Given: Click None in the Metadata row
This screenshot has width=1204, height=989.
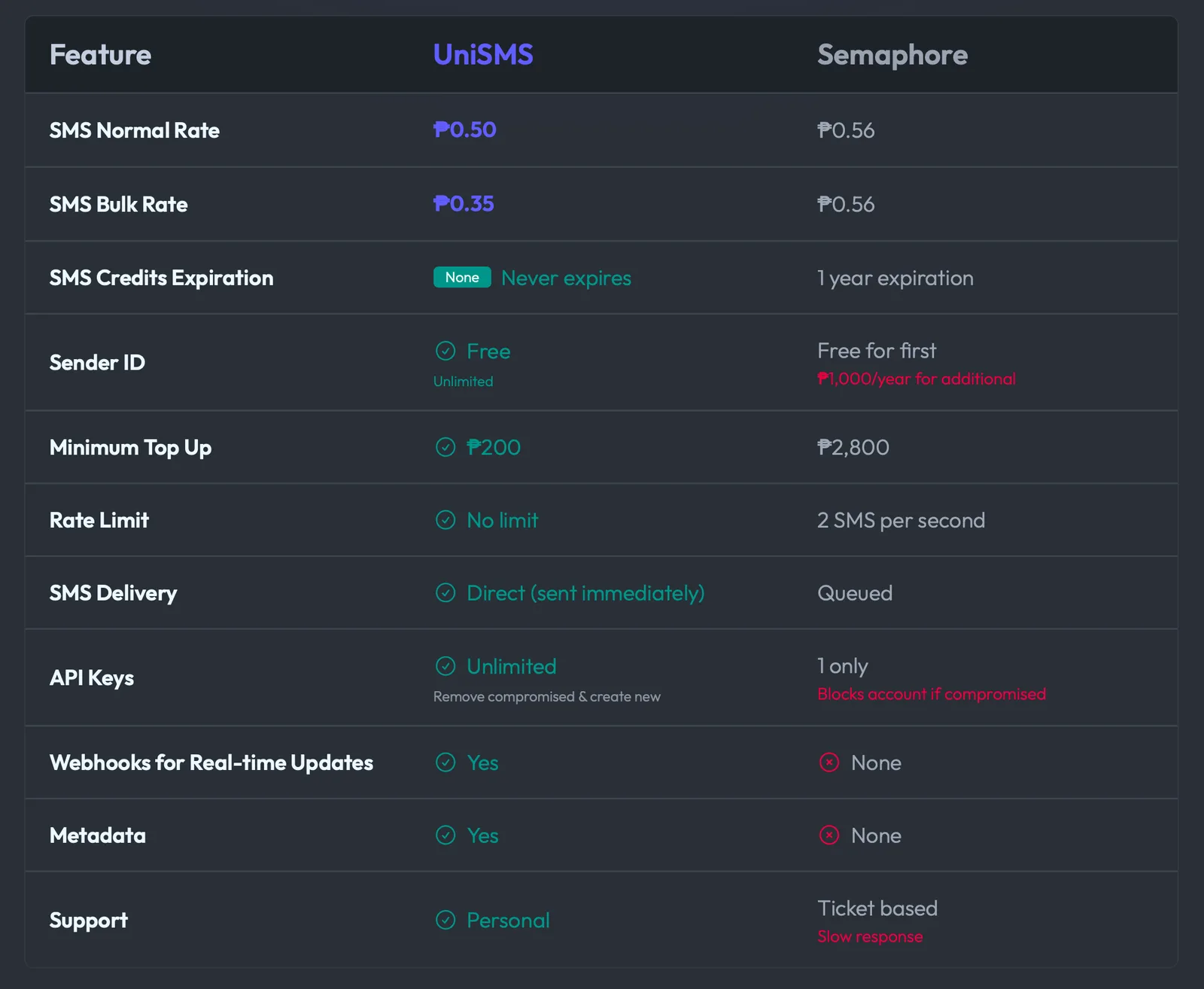Looking at the screenshot, I should coord(876,835).
